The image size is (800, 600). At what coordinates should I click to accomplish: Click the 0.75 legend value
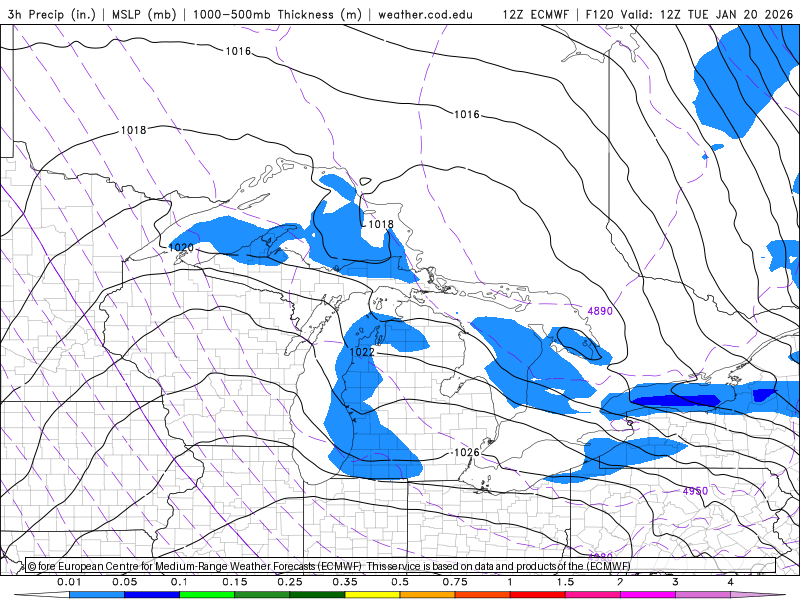(455, 582)
